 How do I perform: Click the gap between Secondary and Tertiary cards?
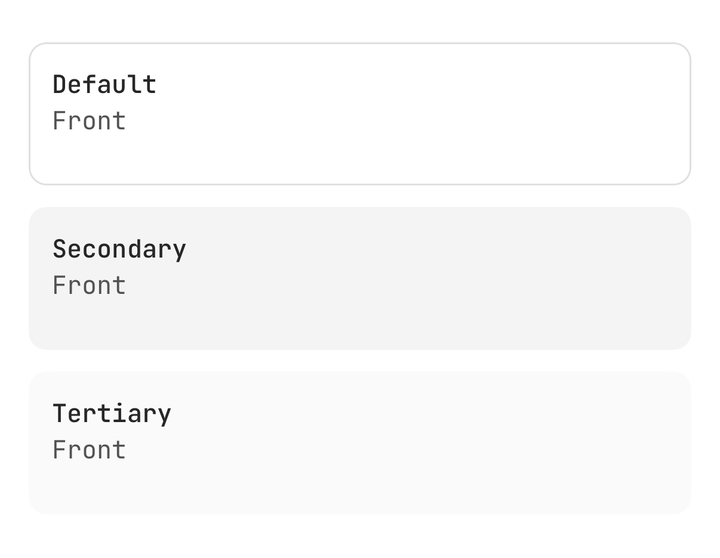(360, 361)
